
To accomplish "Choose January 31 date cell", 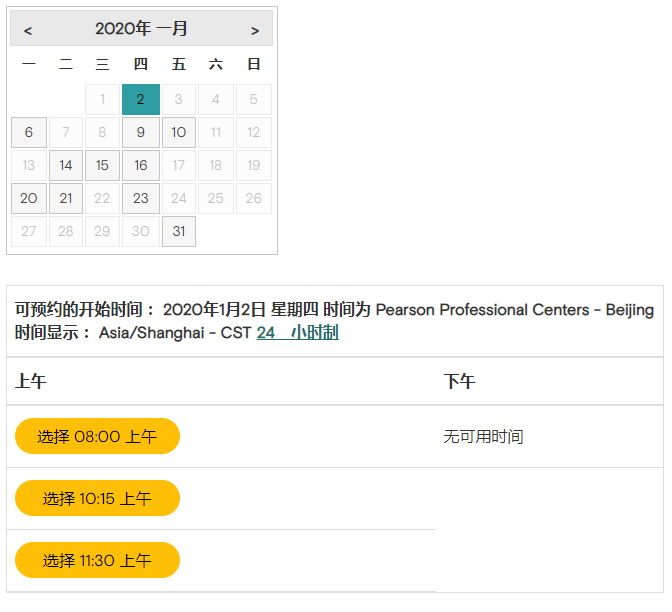I will [x=178, y=231].
